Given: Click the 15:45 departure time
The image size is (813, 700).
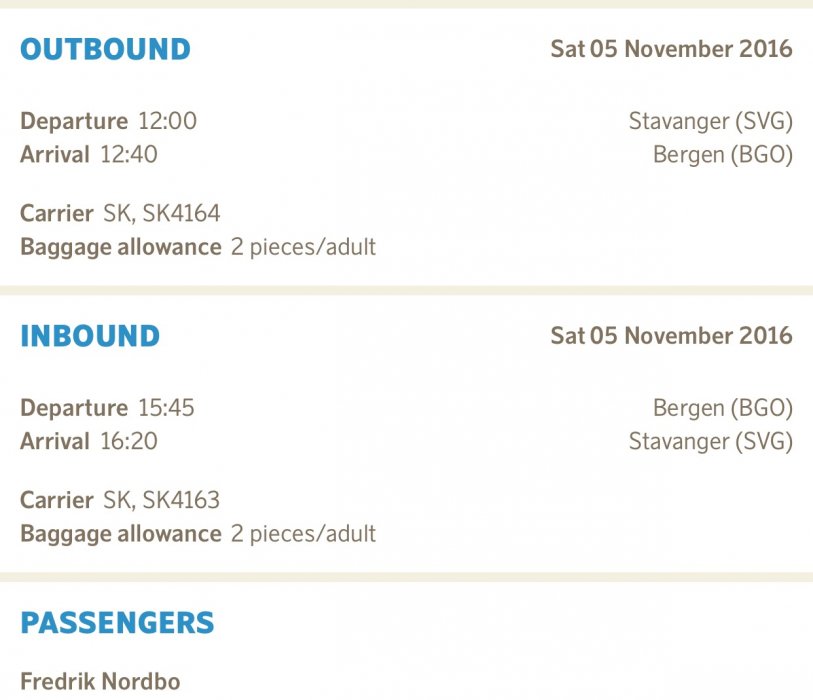Looking at the screenshot, I should pyautogui.click(x=166, y=408).
